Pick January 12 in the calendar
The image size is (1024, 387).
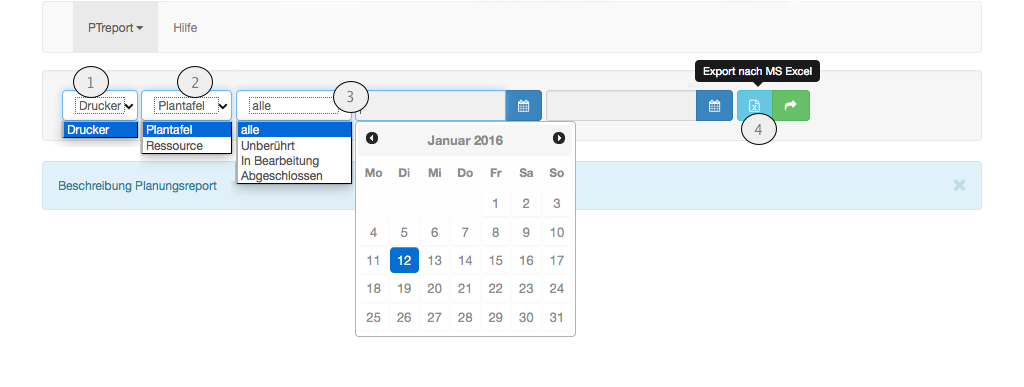coord(404,260)
